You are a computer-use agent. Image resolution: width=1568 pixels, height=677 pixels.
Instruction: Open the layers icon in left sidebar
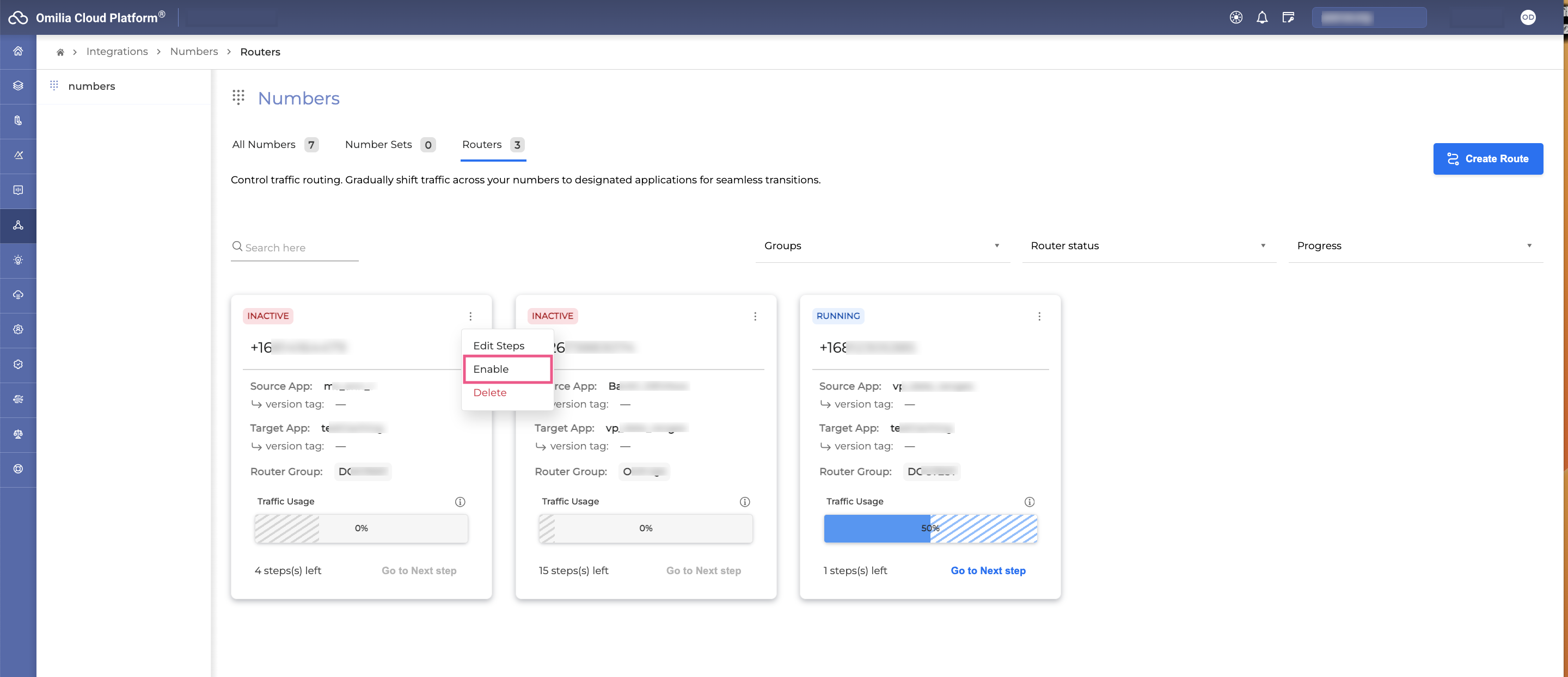click(x=19, y=86)
